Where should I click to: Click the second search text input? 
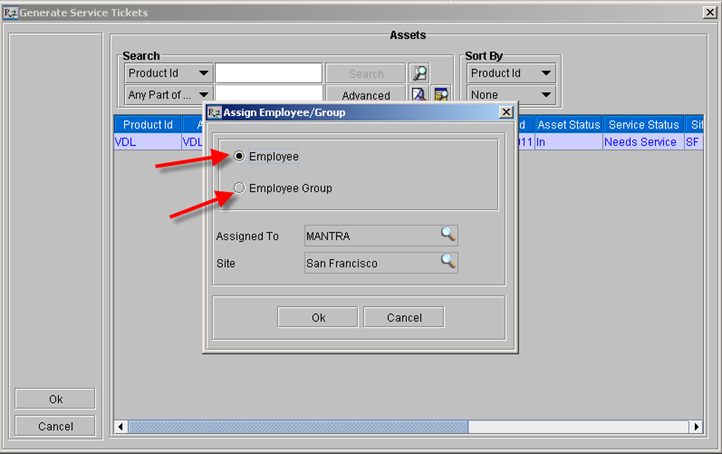[268, 93]
